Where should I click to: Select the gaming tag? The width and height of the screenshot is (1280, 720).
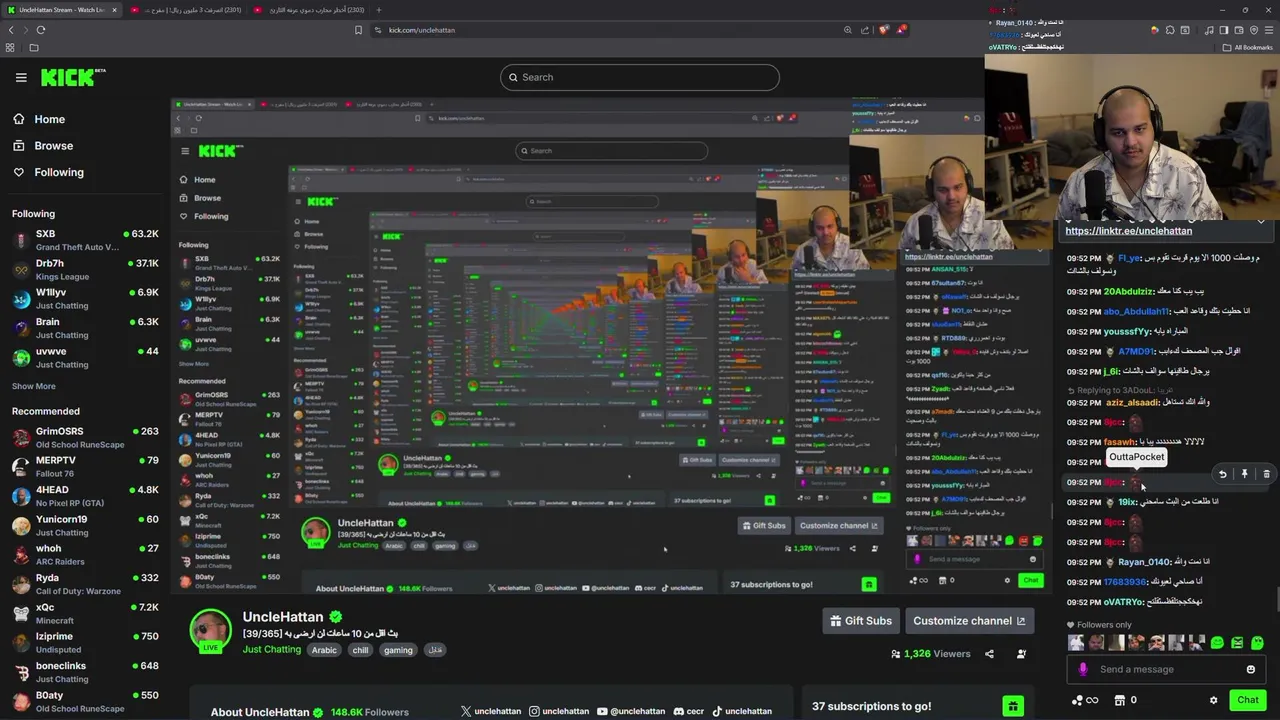pos(398,650)
